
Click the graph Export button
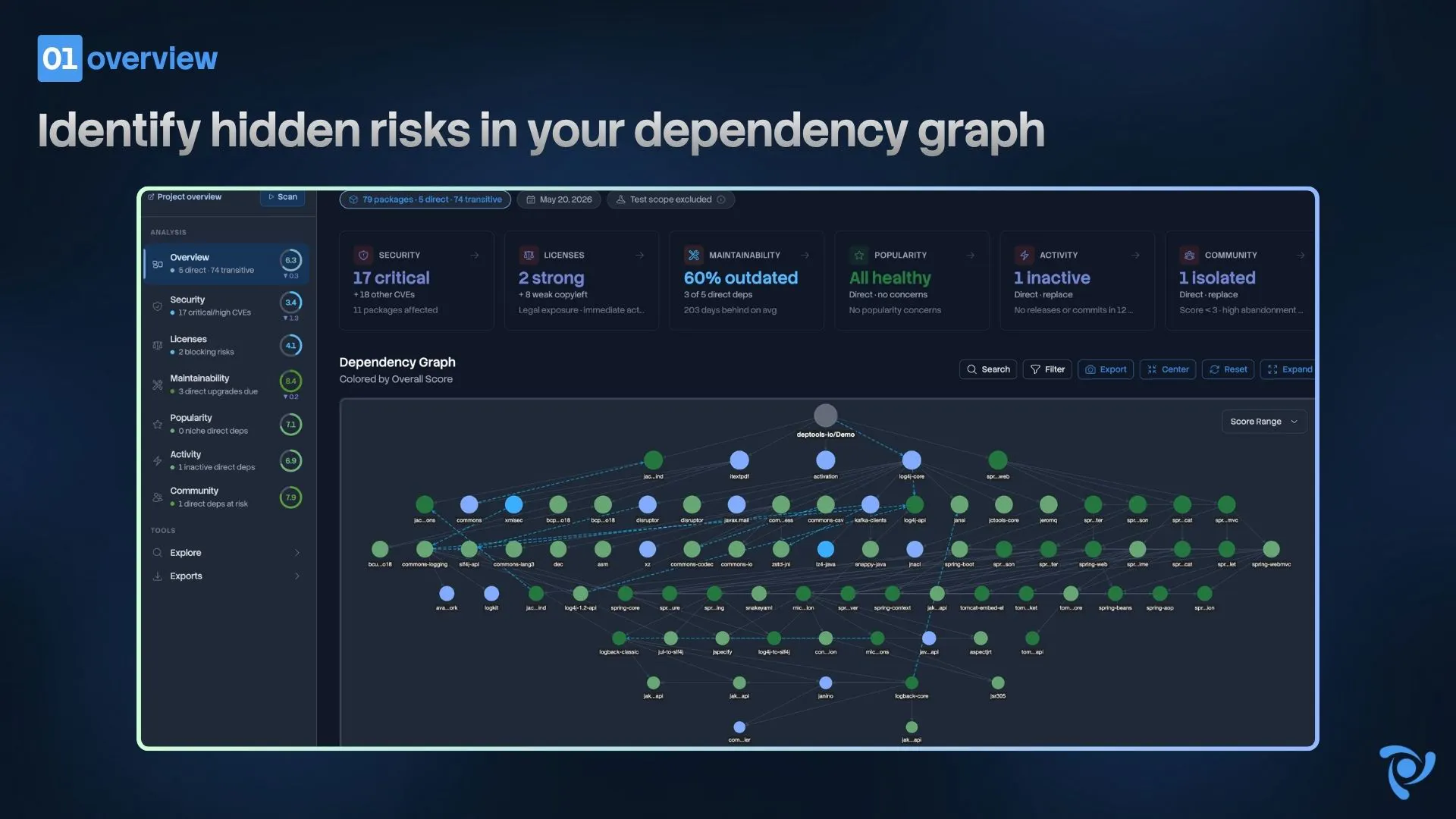1106,369
